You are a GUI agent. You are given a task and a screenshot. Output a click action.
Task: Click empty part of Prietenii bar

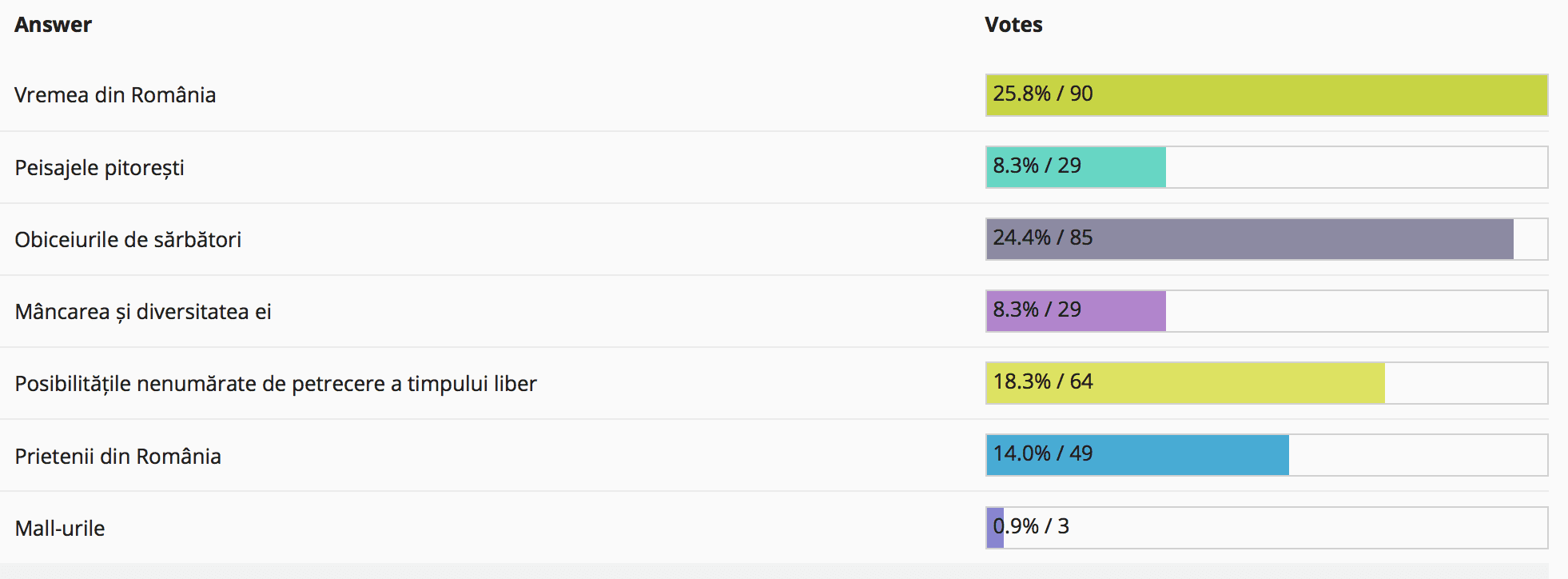(x=1418, y=455)
